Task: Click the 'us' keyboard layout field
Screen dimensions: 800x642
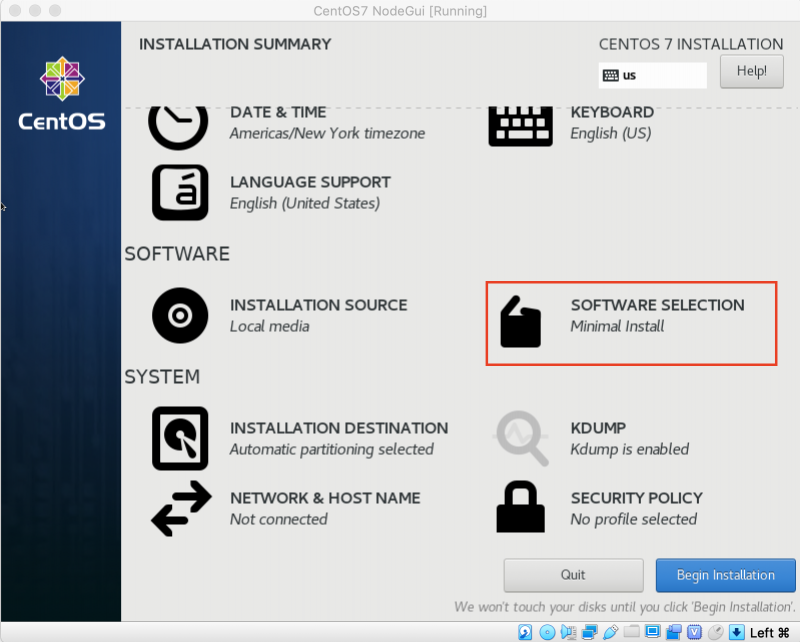Action: [652, 75]
